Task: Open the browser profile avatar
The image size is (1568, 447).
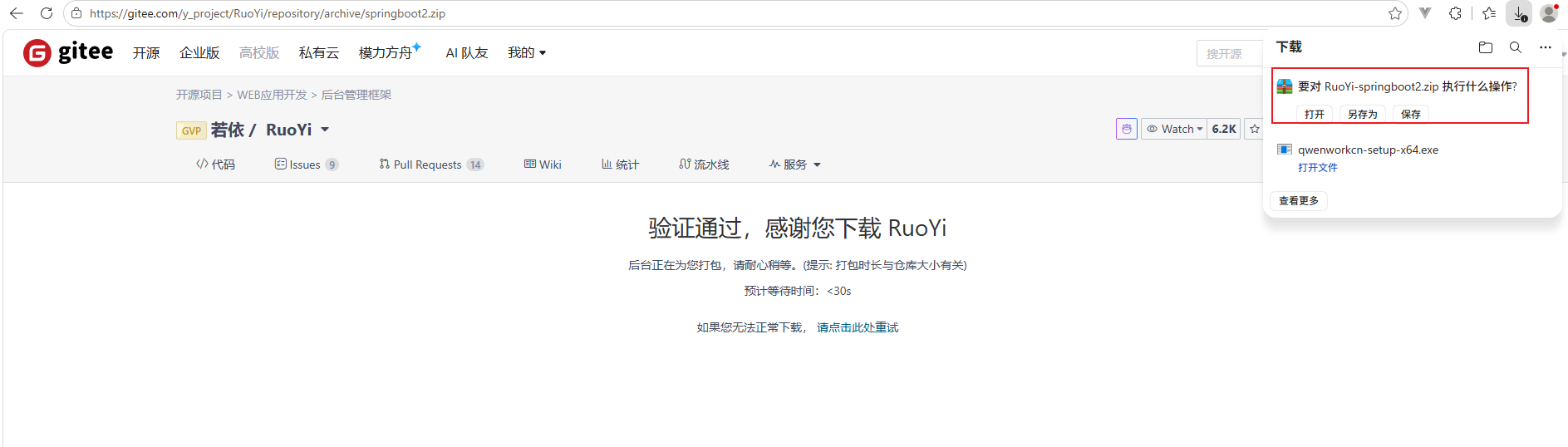Action: (1549, 13)
